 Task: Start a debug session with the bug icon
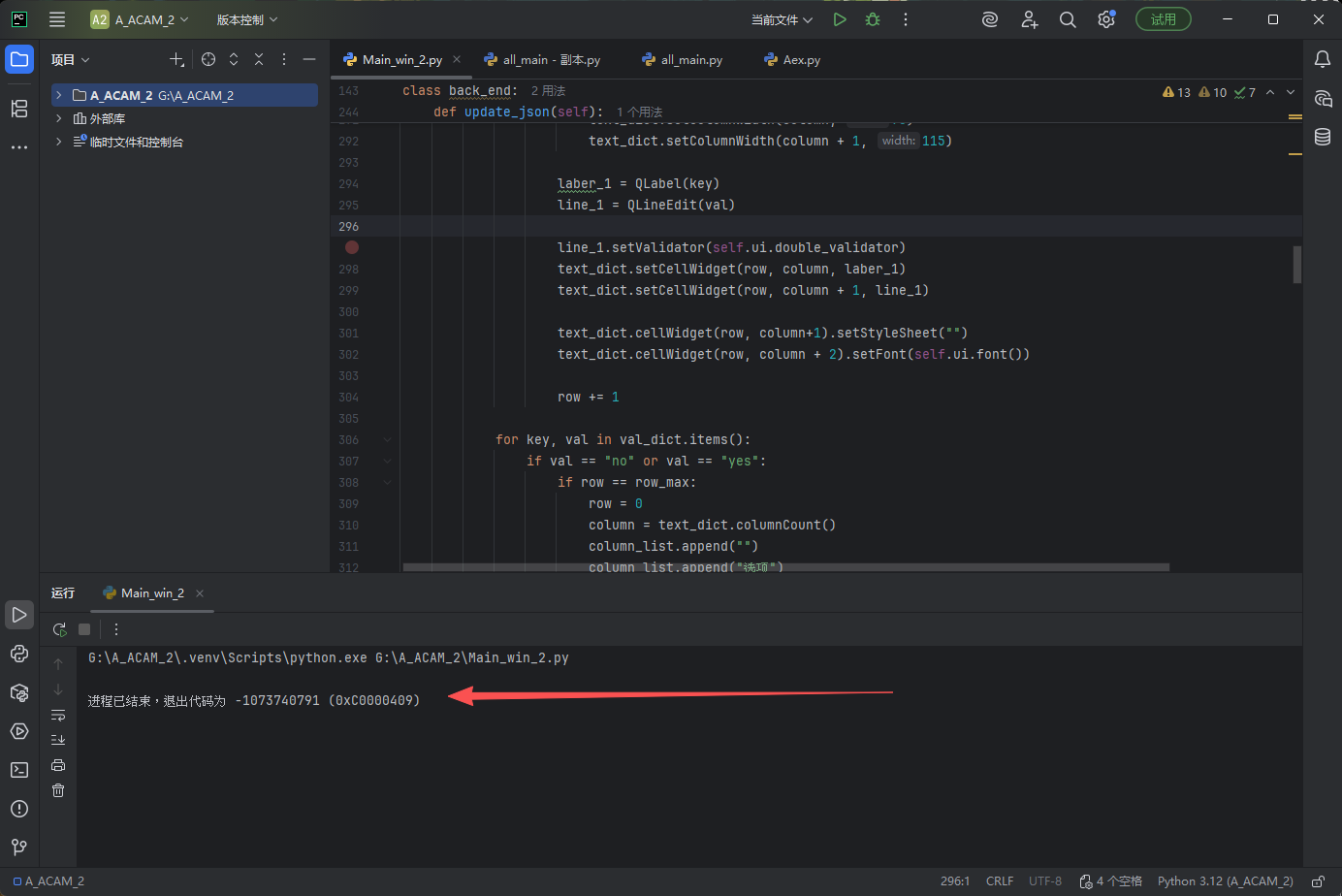click(872, 18)
